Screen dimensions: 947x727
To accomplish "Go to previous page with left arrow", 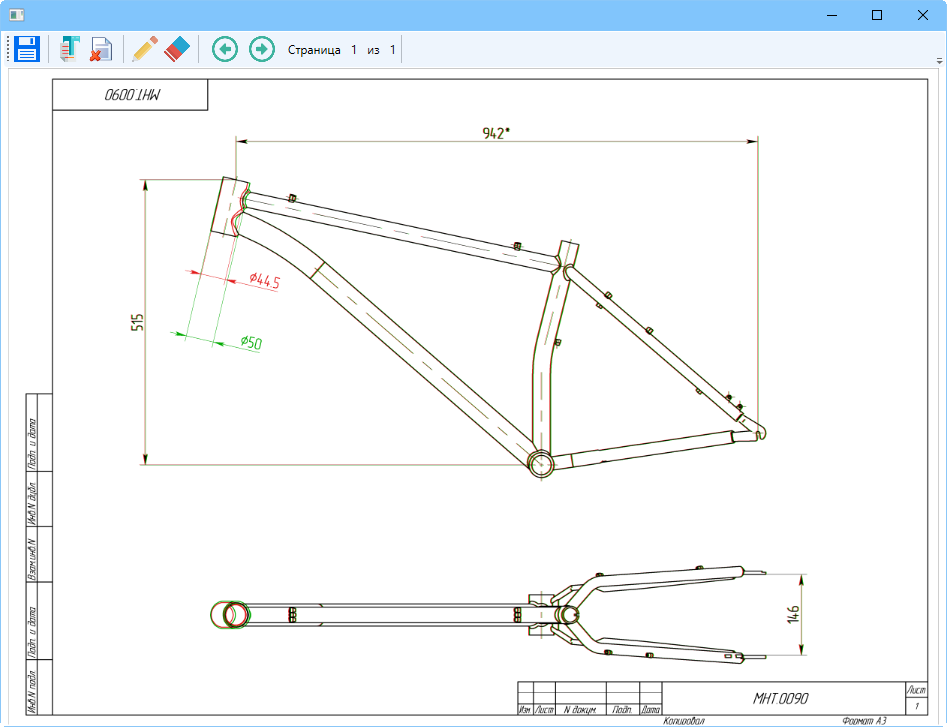I will (225, 49).
